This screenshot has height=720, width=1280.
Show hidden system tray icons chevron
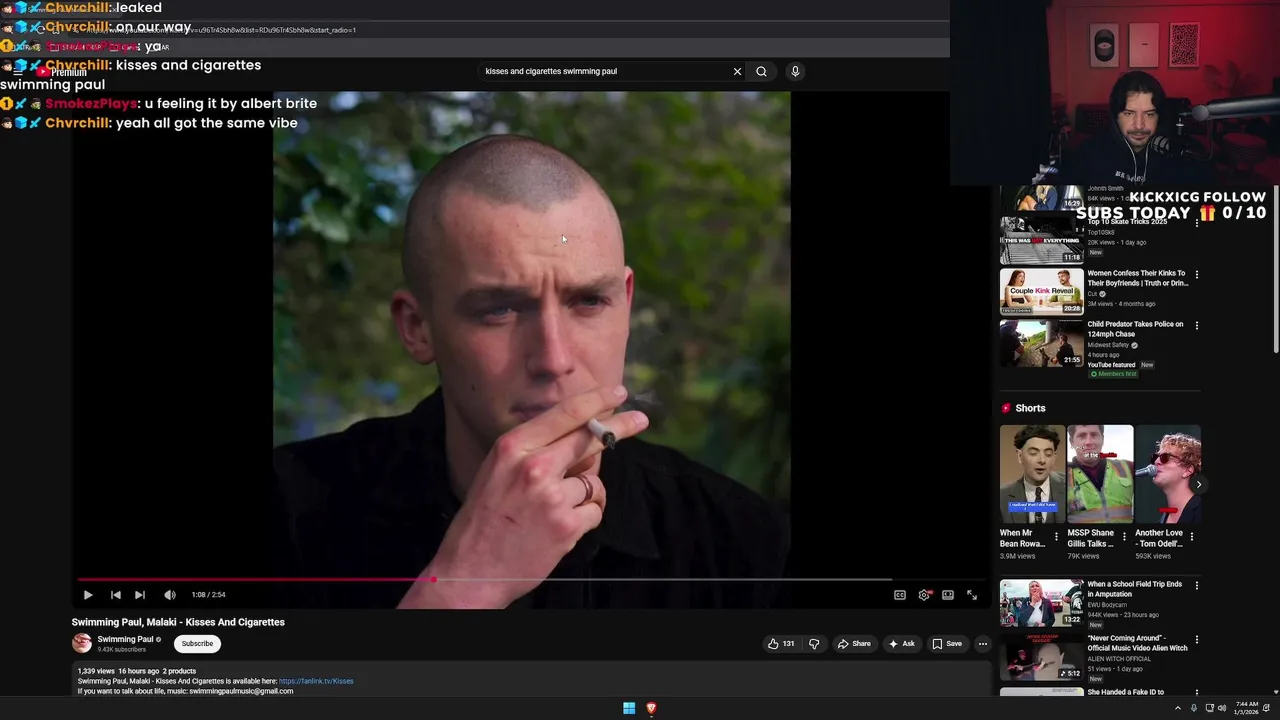coord(1177,708)
